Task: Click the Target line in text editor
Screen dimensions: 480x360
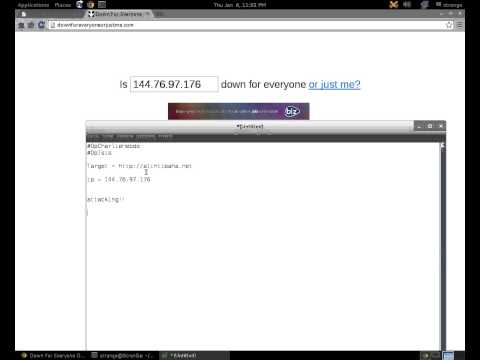Action: (x=139, y=166)
